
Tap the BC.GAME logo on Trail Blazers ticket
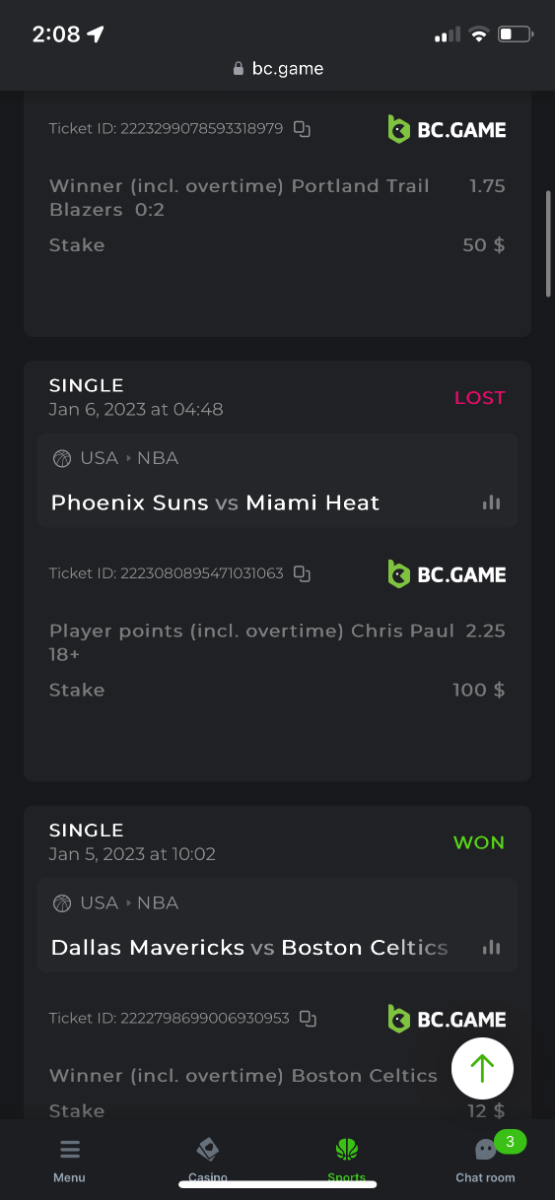[447, 129]
